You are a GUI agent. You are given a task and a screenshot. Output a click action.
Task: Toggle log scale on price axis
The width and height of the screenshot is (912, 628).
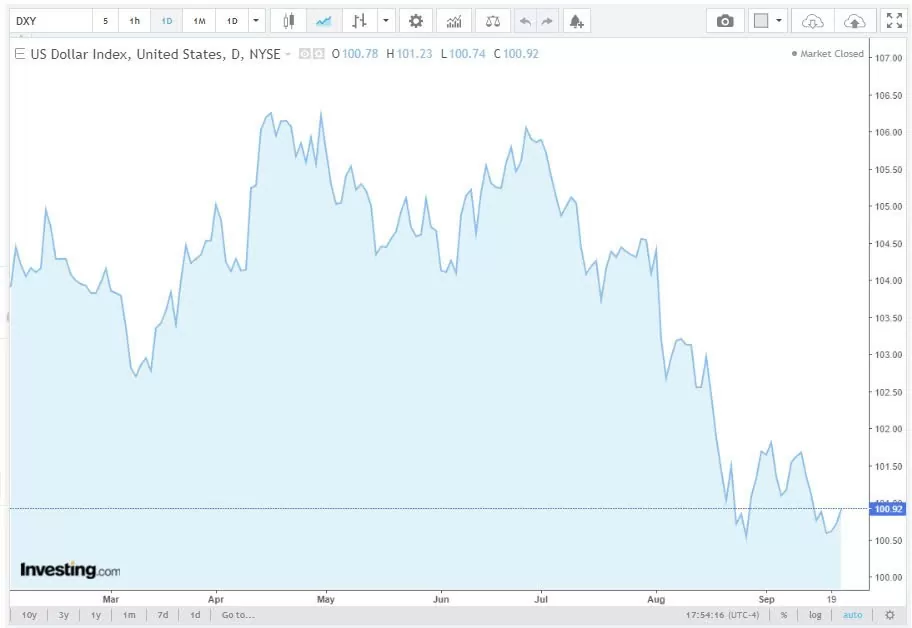(816, 615)
